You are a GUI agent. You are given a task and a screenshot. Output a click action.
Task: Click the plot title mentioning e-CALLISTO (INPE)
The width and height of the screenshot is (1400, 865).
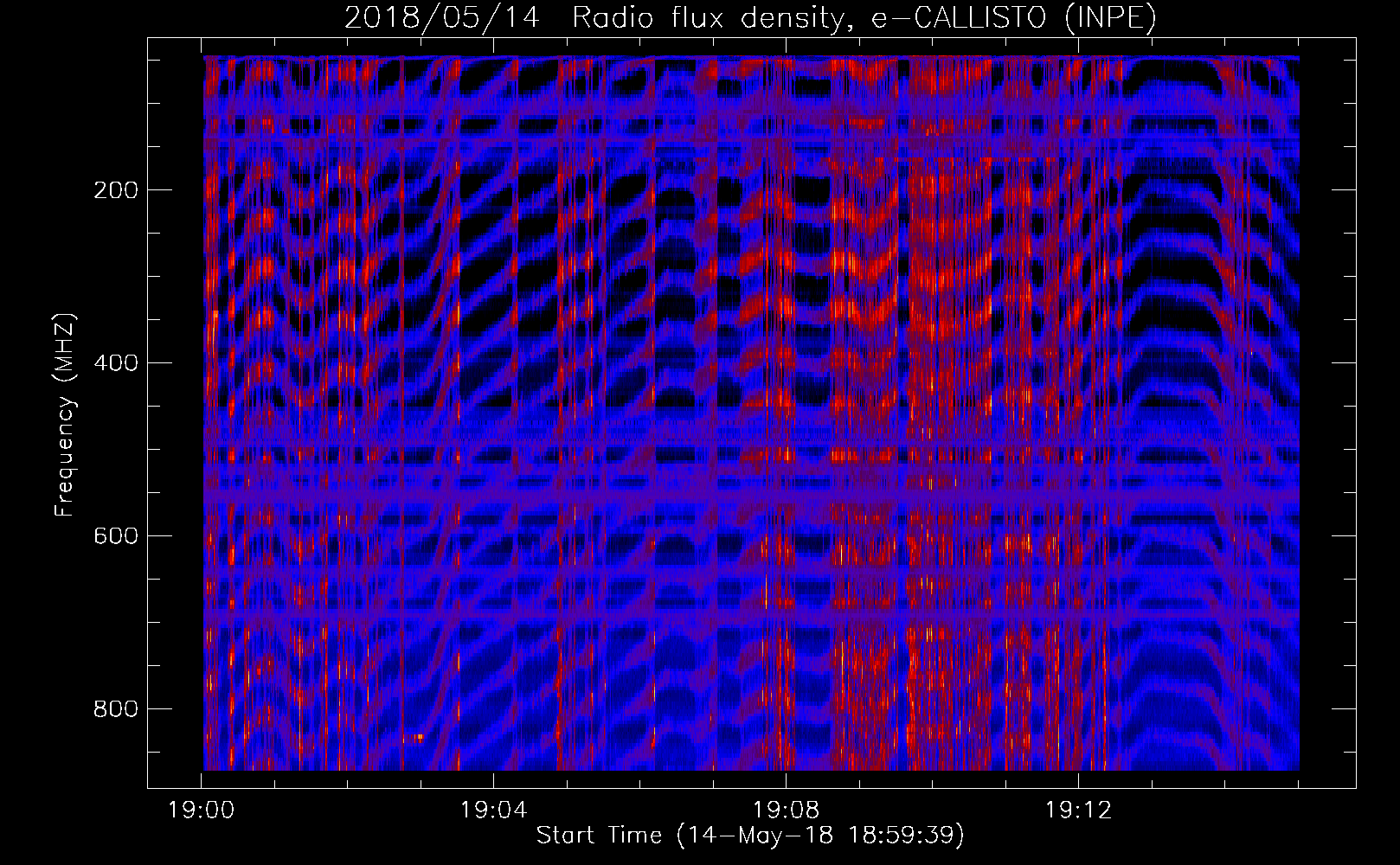tap(750, 17)
